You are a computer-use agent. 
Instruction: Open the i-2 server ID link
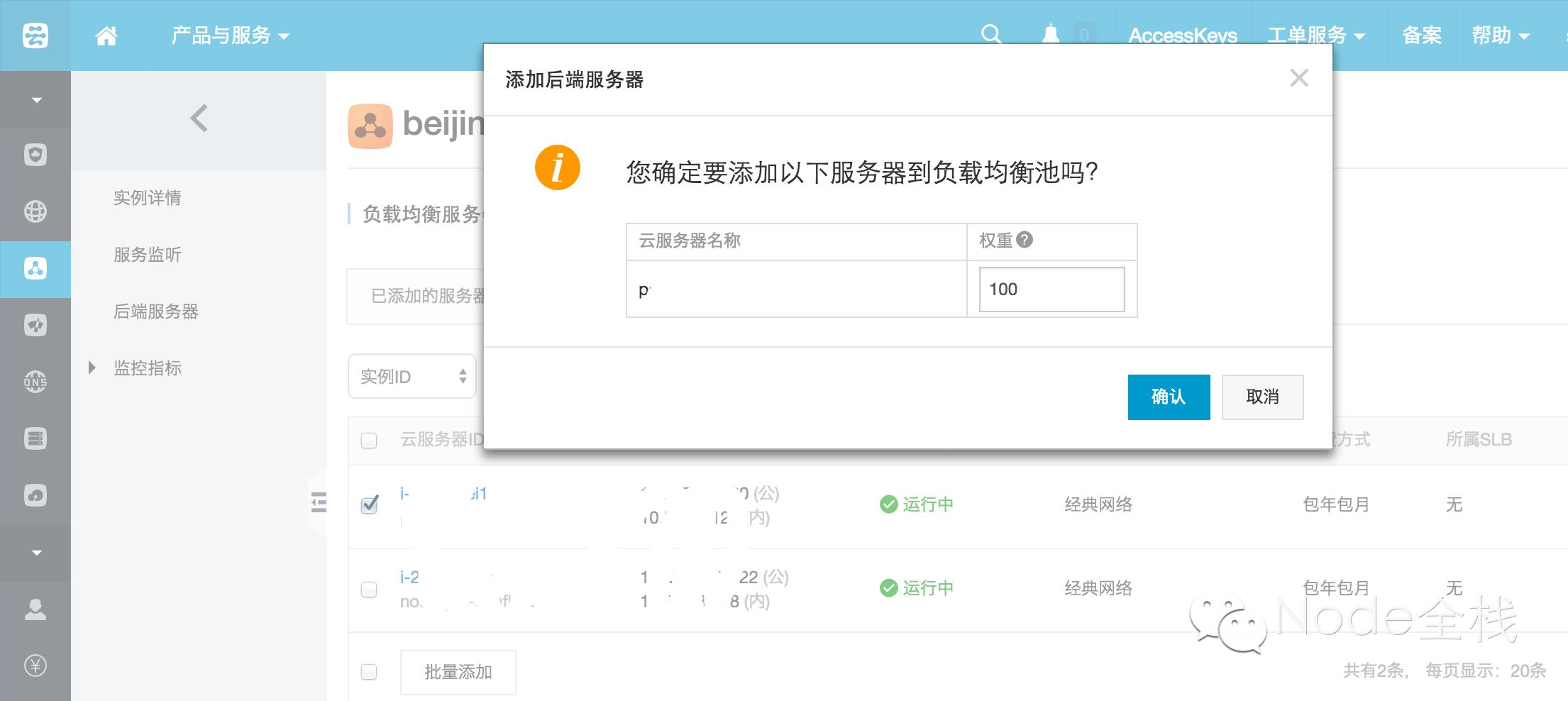(409, 577)
